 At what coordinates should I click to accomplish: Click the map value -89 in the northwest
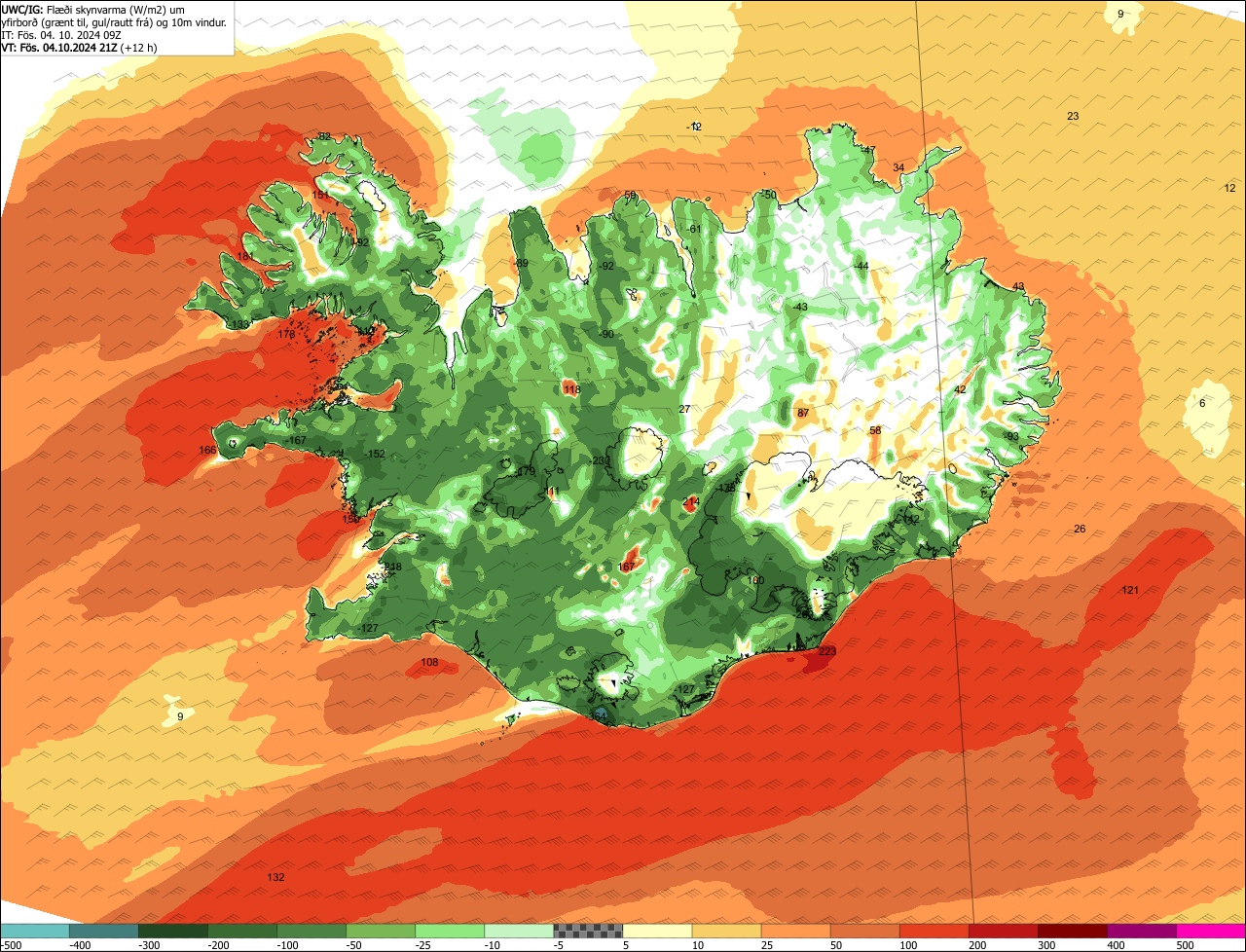522,264
